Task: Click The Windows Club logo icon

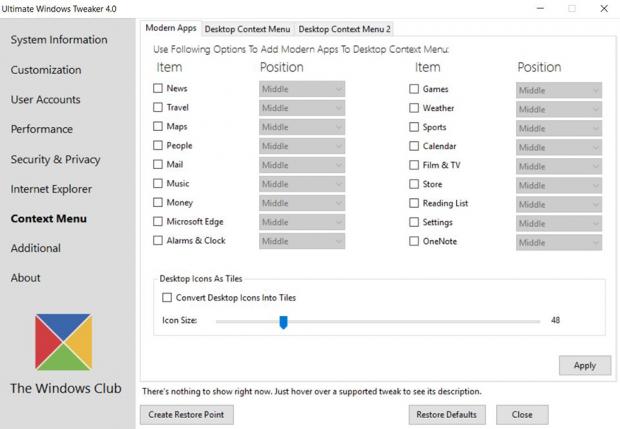Action: tap(67, 340)
